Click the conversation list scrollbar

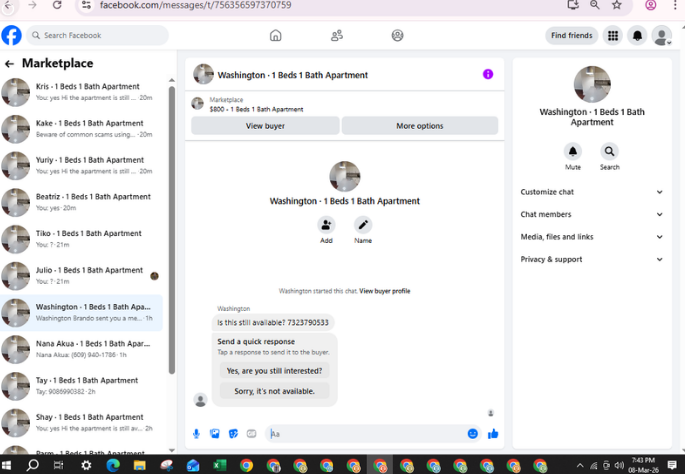(x=172, y=229)
